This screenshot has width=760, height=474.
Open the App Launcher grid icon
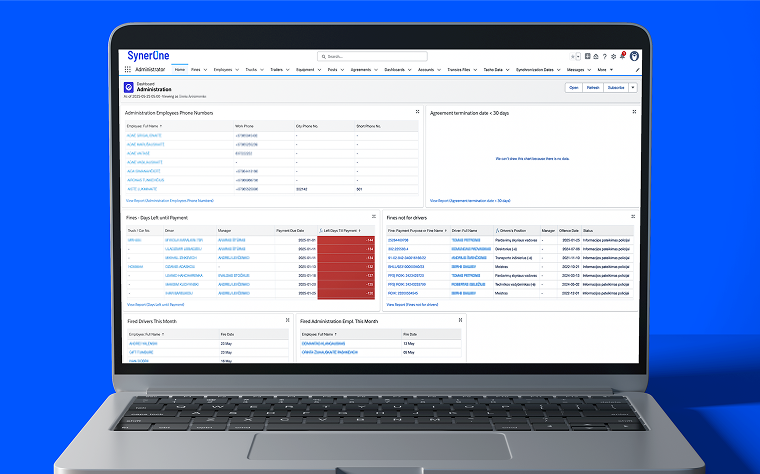[x=127, y=70]
